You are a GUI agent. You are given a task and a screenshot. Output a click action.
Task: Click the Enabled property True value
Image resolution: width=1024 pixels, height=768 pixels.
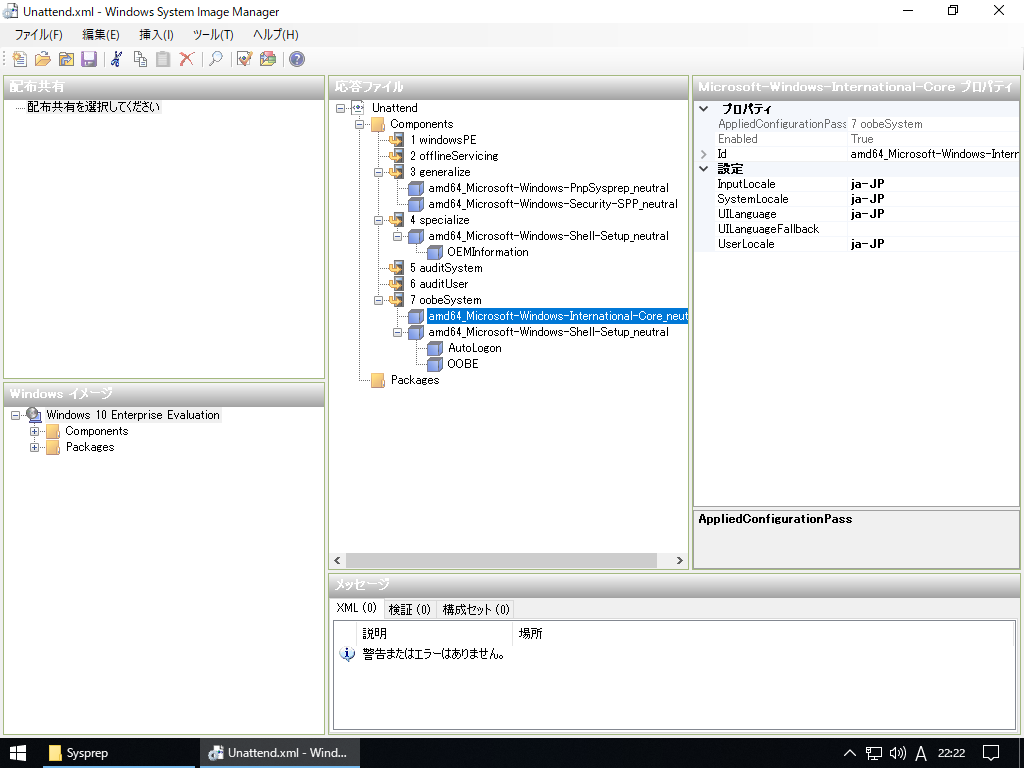tap(933, 139)
